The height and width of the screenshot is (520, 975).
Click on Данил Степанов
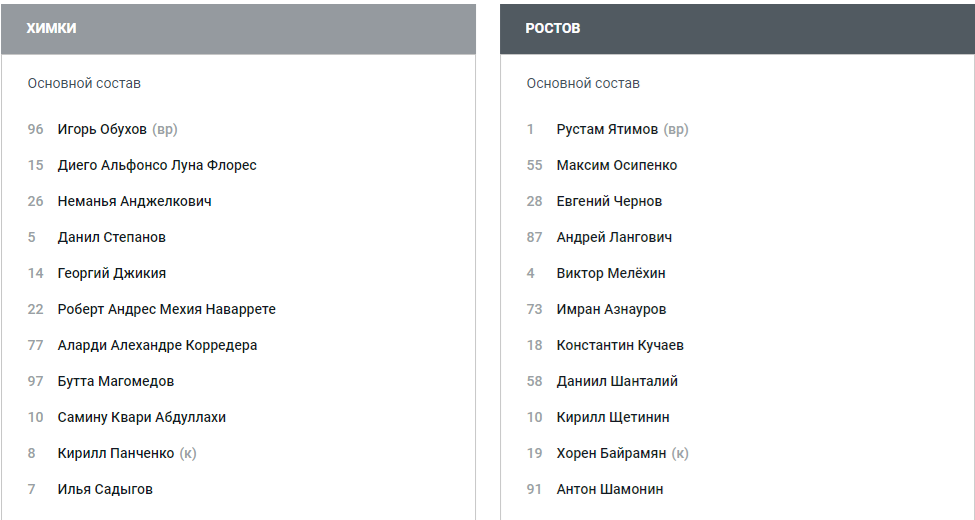click(111, 237)
